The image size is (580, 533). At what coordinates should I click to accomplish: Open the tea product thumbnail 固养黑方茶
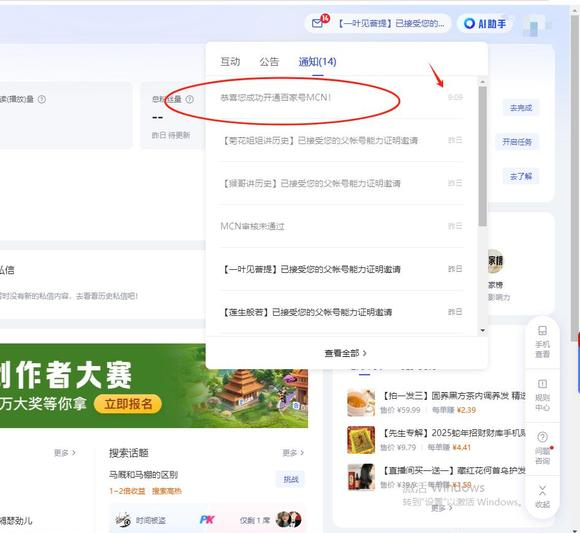click(x=361, y=403)
